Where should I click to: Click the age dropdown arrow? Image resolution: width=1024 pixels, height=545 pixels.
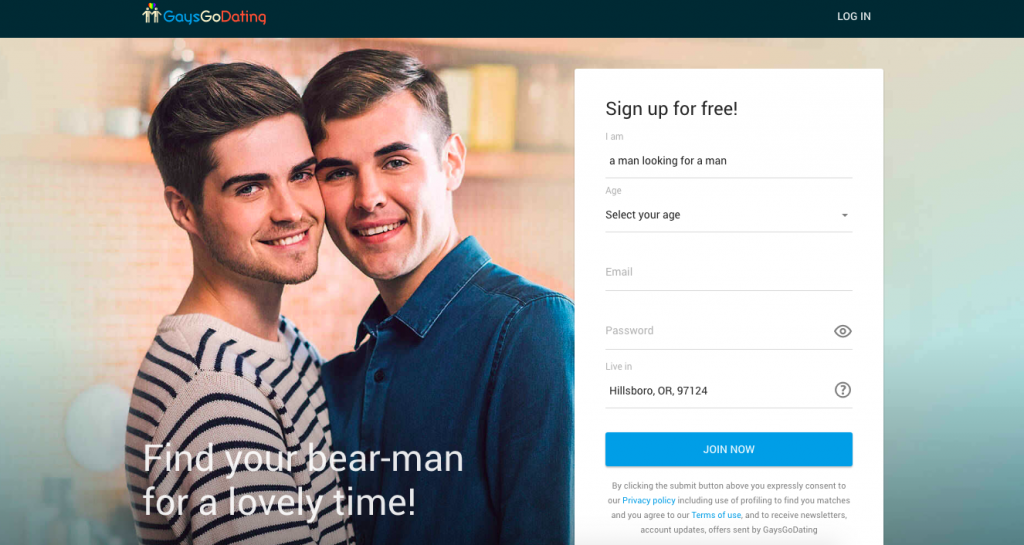point(844,215)
